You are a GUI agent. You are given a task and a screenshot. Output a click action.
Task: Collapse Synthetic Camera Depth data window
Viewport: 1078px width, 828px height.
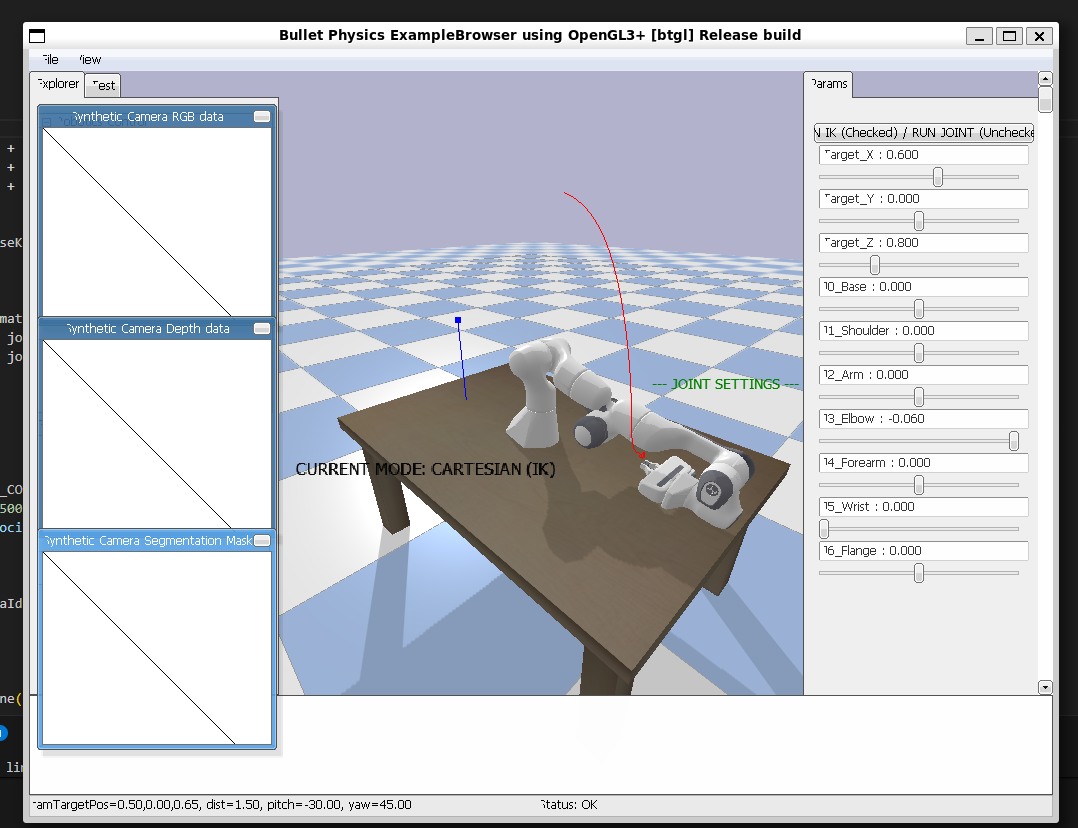click(x=262, y=328)
